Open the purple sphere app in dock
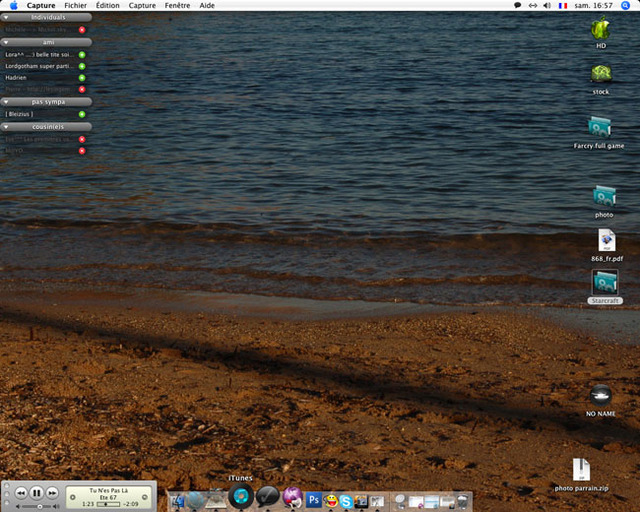The width and height of the screenshot is (640, 512). point(292,498)
